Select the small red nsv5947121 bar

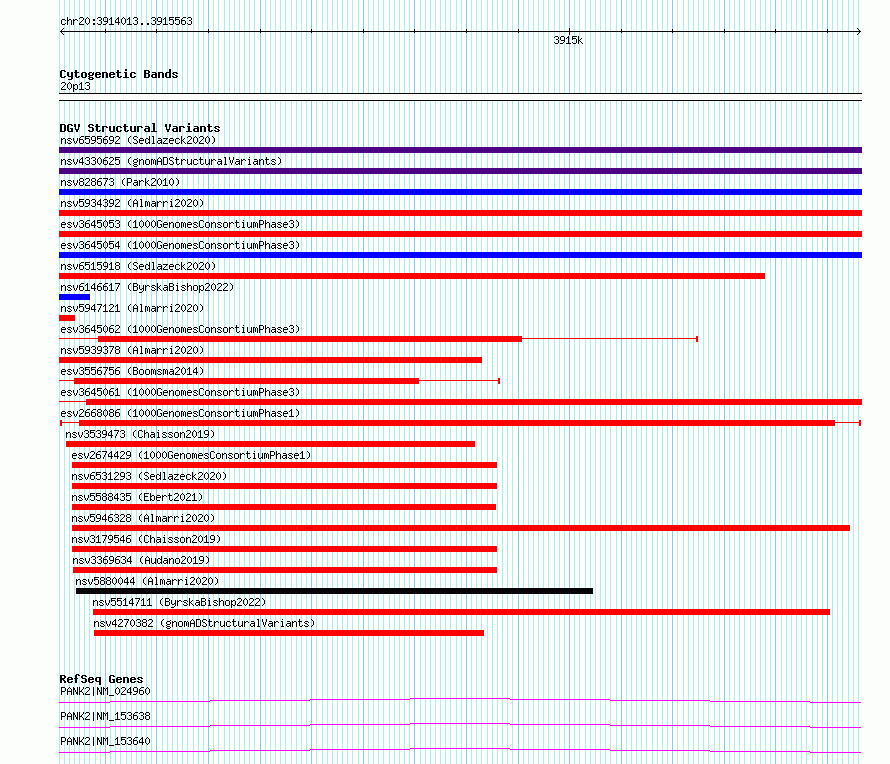click(x=67, y=318)
